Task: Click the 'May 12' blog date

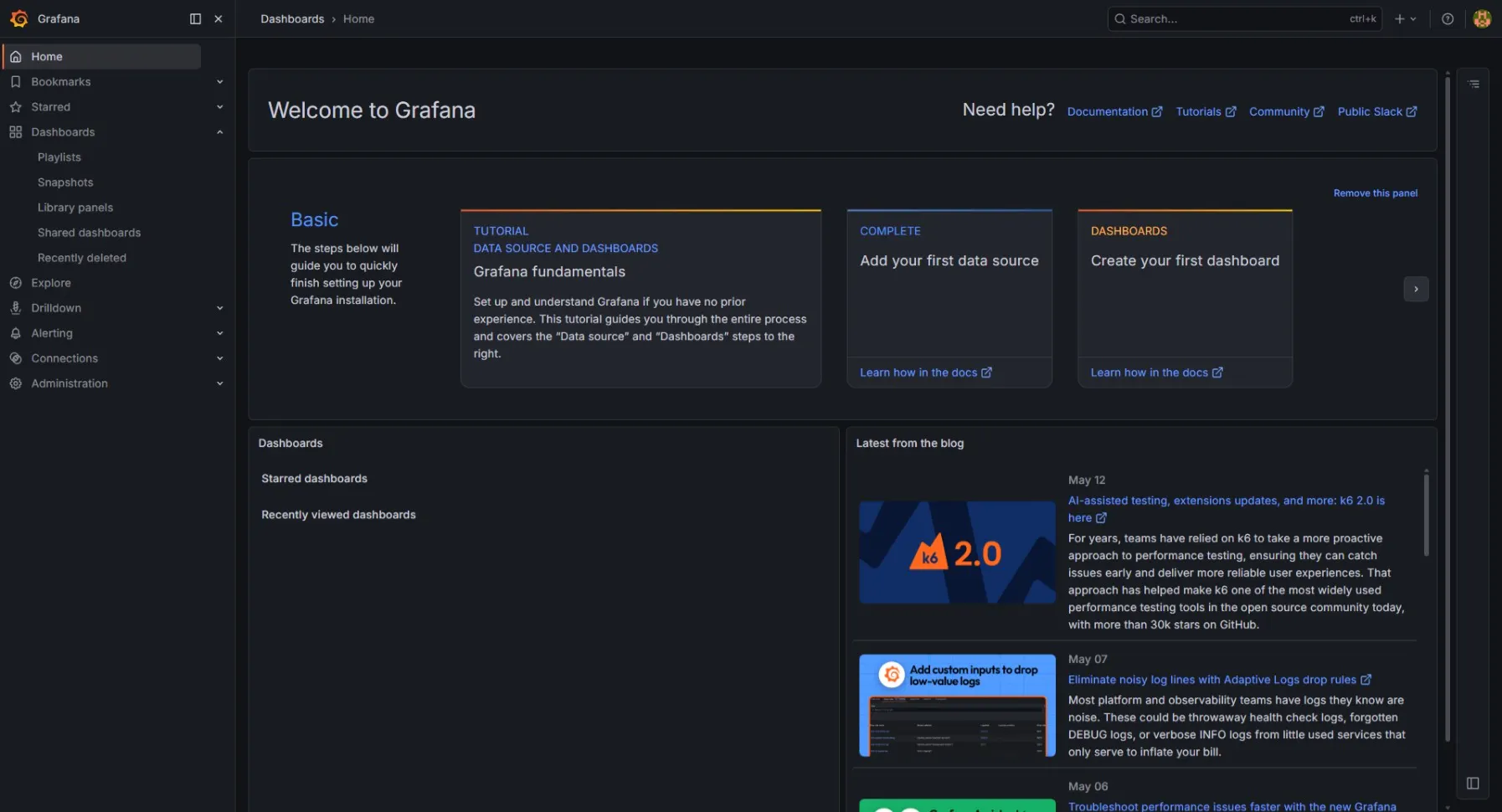Action: coord(1087,480)
